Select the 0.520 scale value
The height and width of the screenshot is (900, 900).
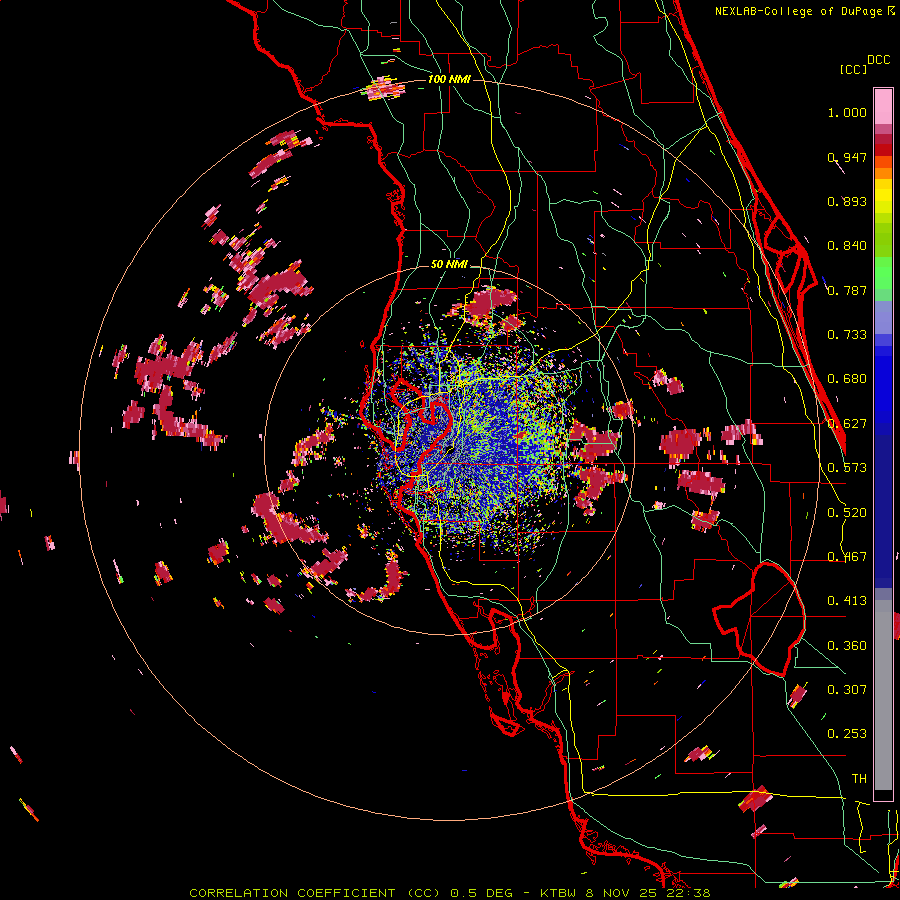pos(847,513)
